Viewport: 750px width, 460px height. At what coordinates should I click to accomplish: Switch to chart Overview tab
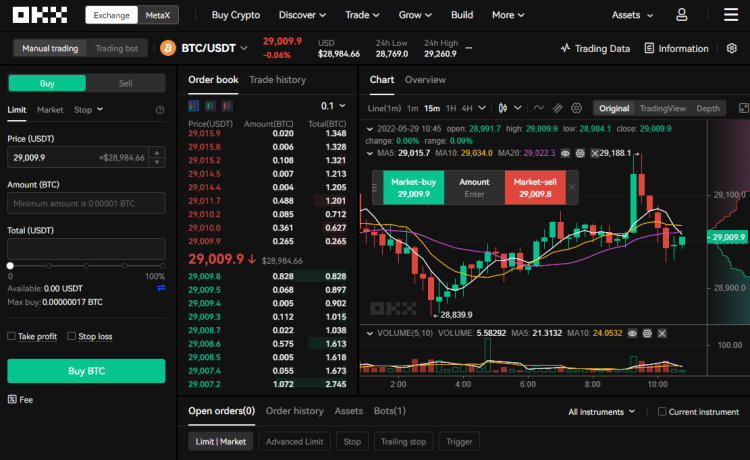[425, 80]
